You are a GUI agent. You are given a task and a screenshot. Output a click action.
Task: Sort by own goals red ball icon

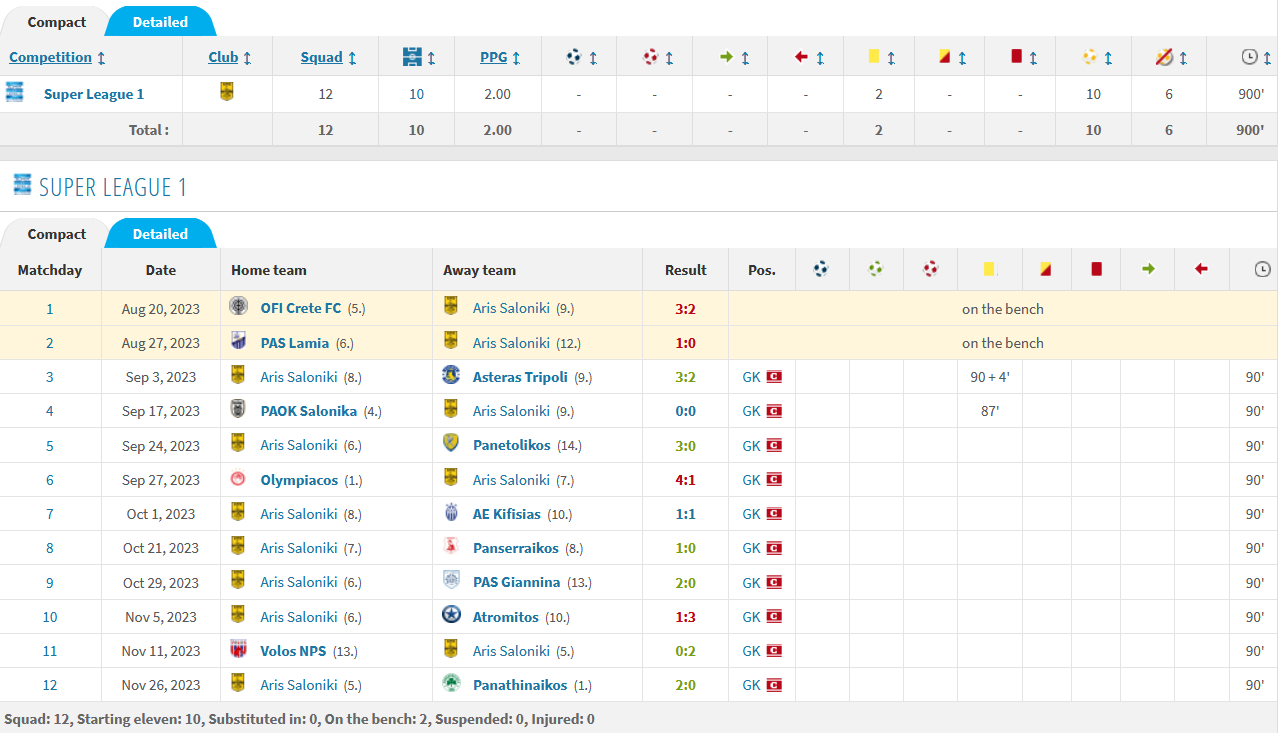(x=650, y=57)
